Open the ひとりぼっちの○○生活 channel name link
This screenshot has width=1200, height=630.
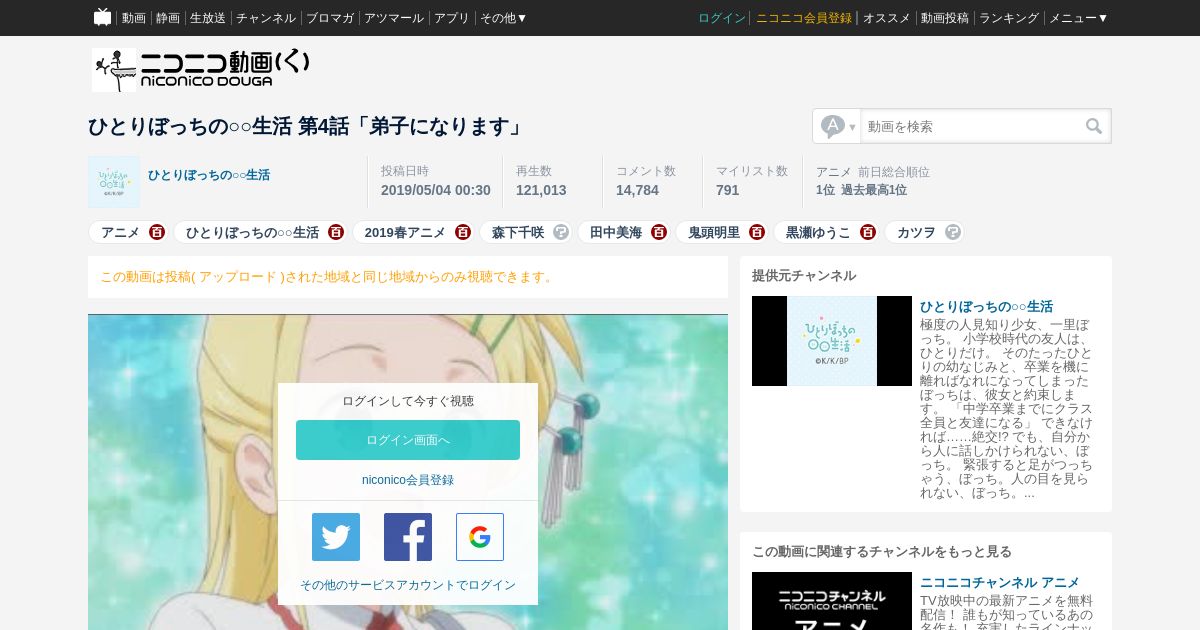[x=209, y=175]
